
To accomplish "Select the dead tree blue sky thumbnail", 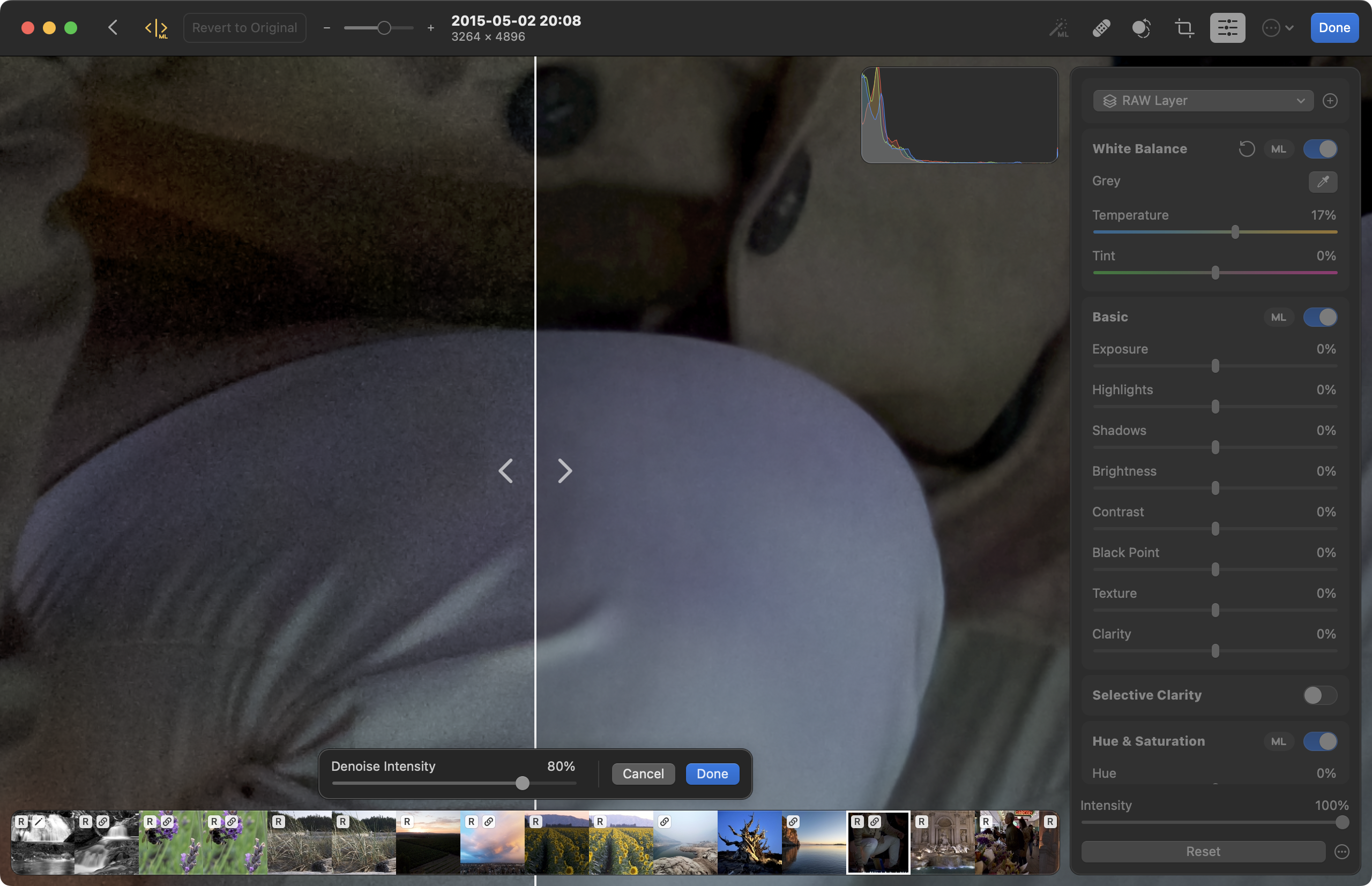I will click(749, 843).
